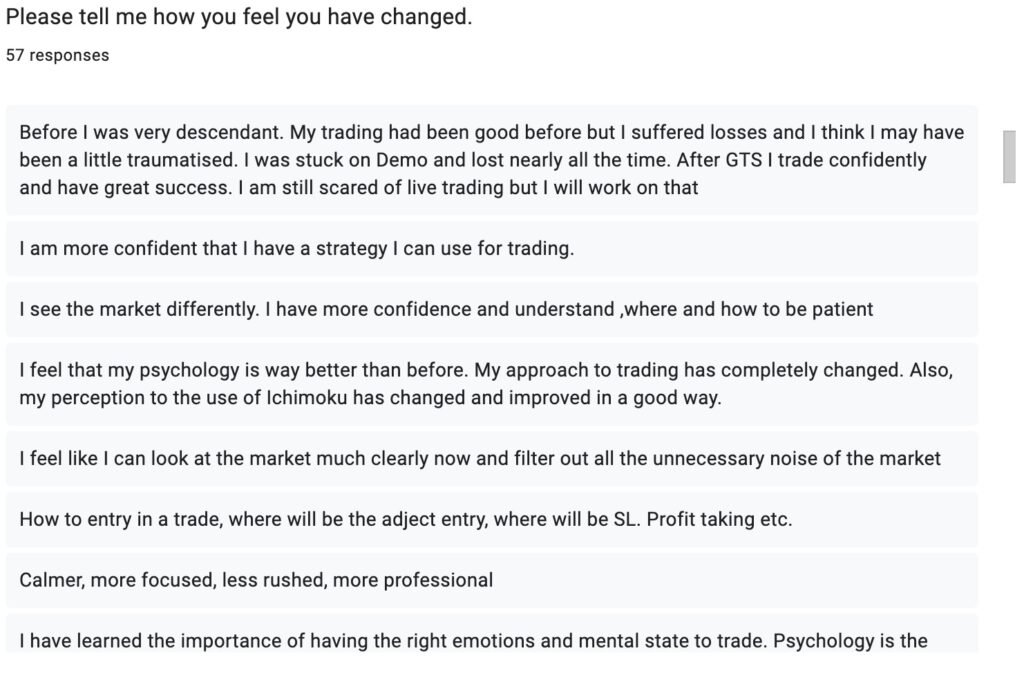1024x673 pixels.
Task: Select the 'I am more confident' response
Action: 492,249
